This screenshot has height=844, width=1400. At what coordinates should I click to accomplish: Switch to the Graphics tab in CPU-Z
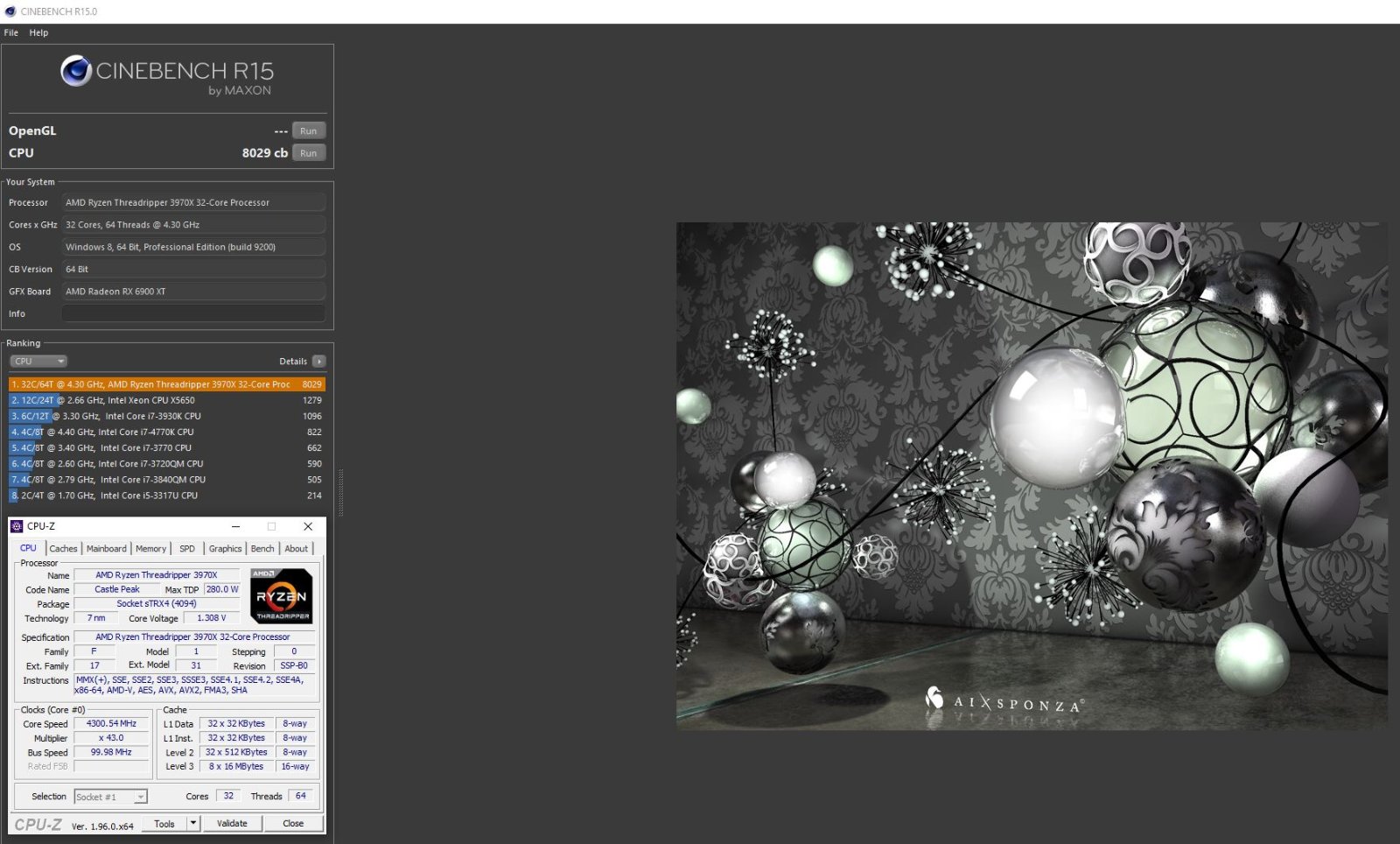tap(225, 549)
